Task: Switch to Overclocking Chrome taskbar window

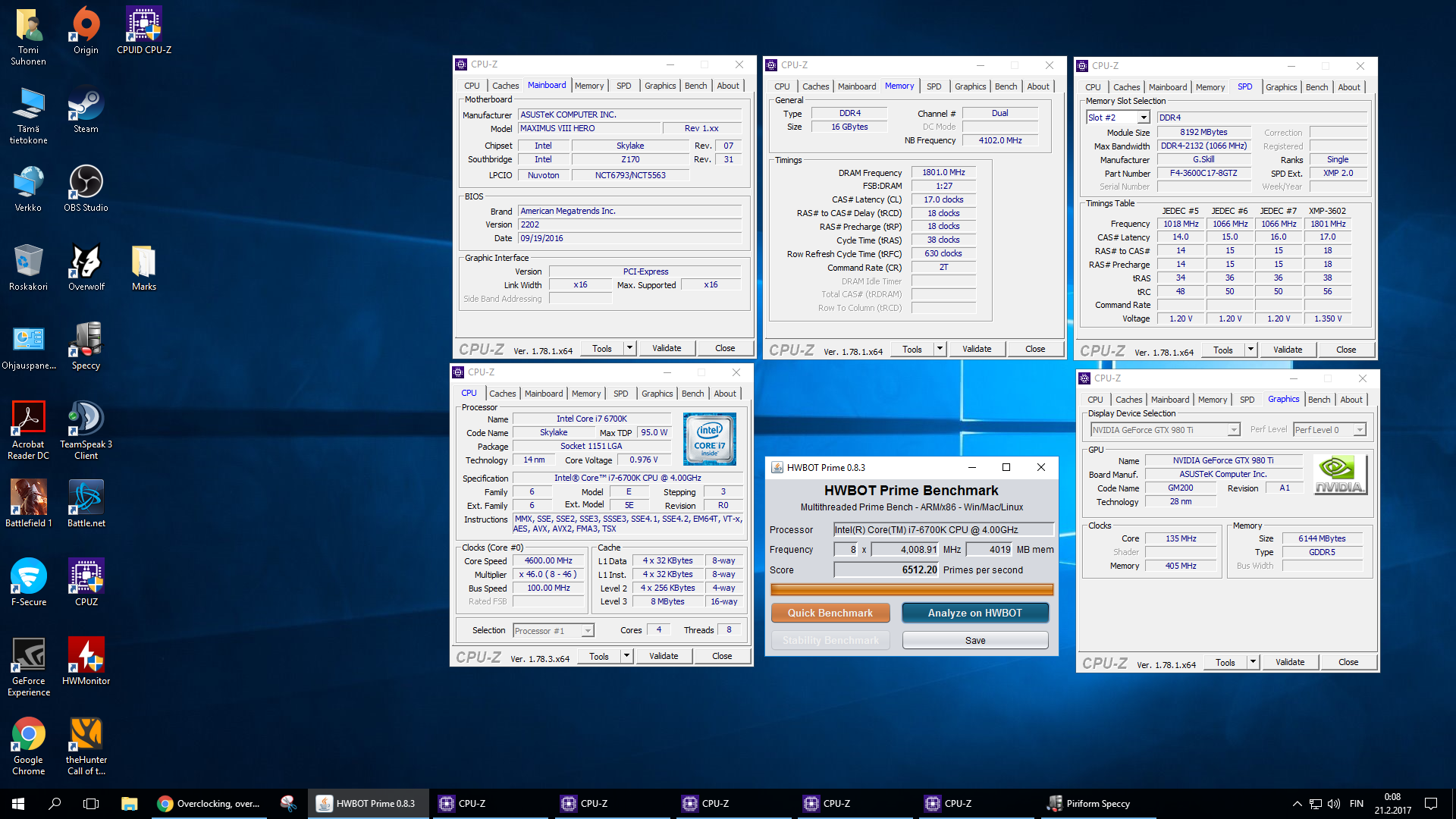Action: [209, 804]
